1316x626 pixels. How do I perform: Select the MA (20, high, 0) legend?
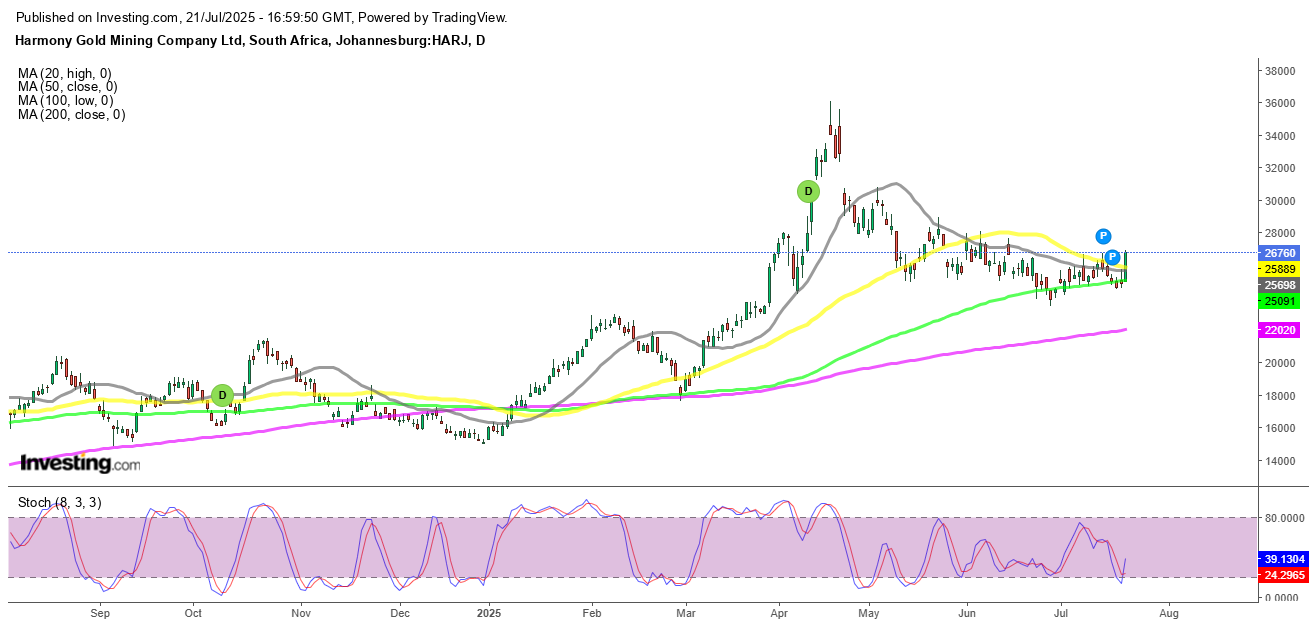coord(65,73)
